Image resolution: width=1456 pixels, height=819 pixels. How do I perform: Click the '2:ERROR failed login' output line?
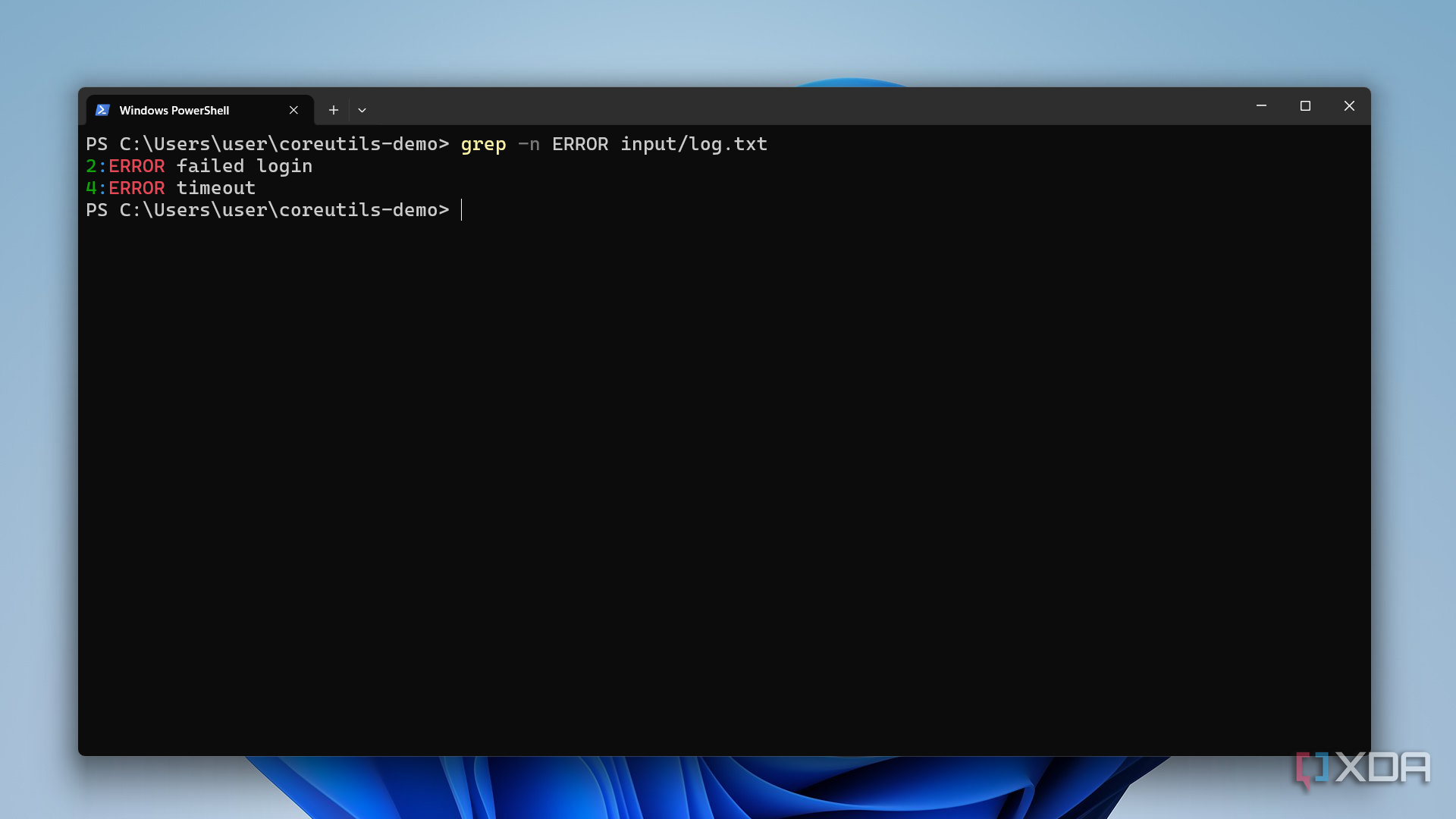coord(199,166)
